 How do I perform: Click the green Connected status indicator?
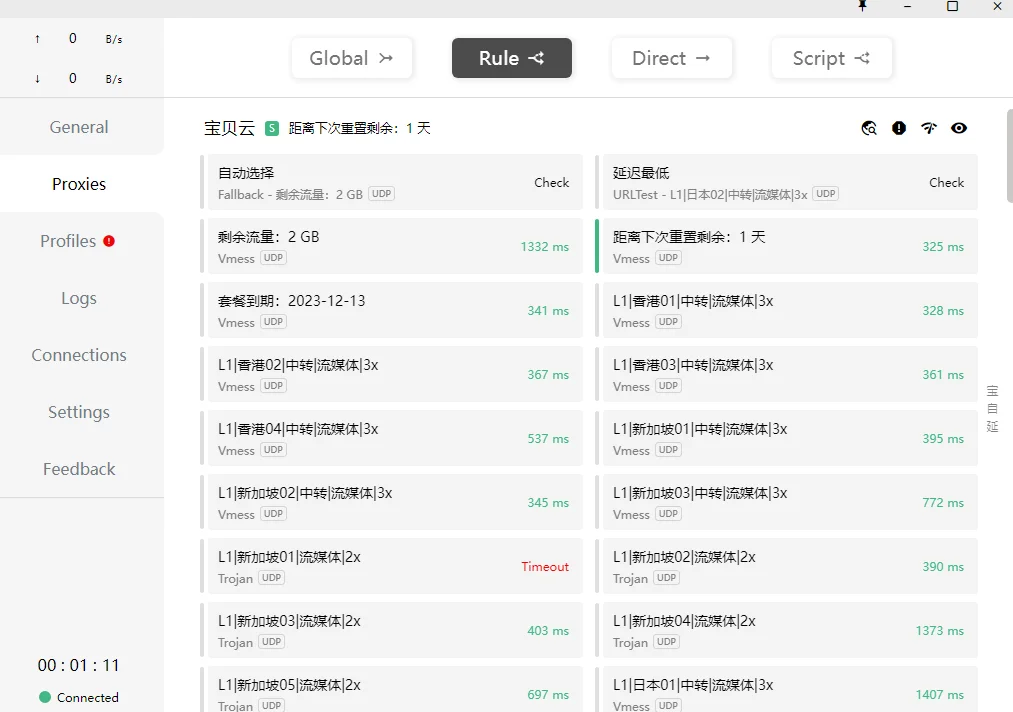click(45, 697)
